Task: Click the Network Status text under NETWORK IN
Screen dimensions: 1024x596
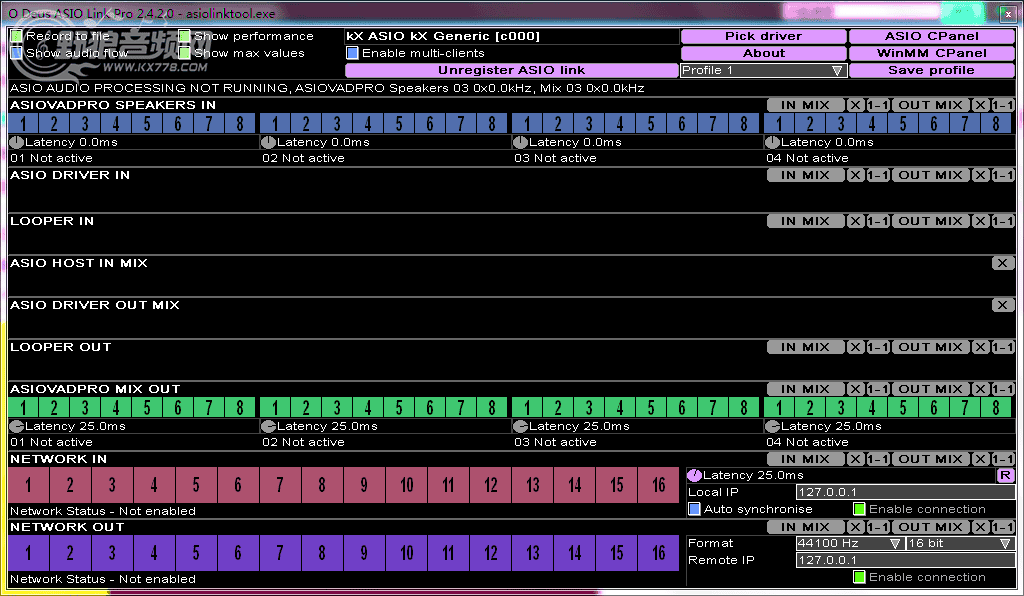Action: tap(103, 511)
